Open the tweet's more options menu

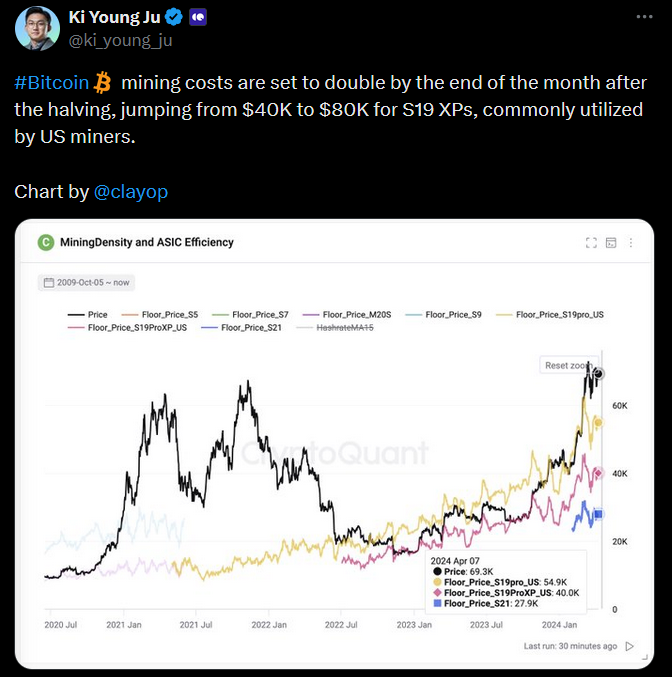pyautogui.click(x=640, y=17)
